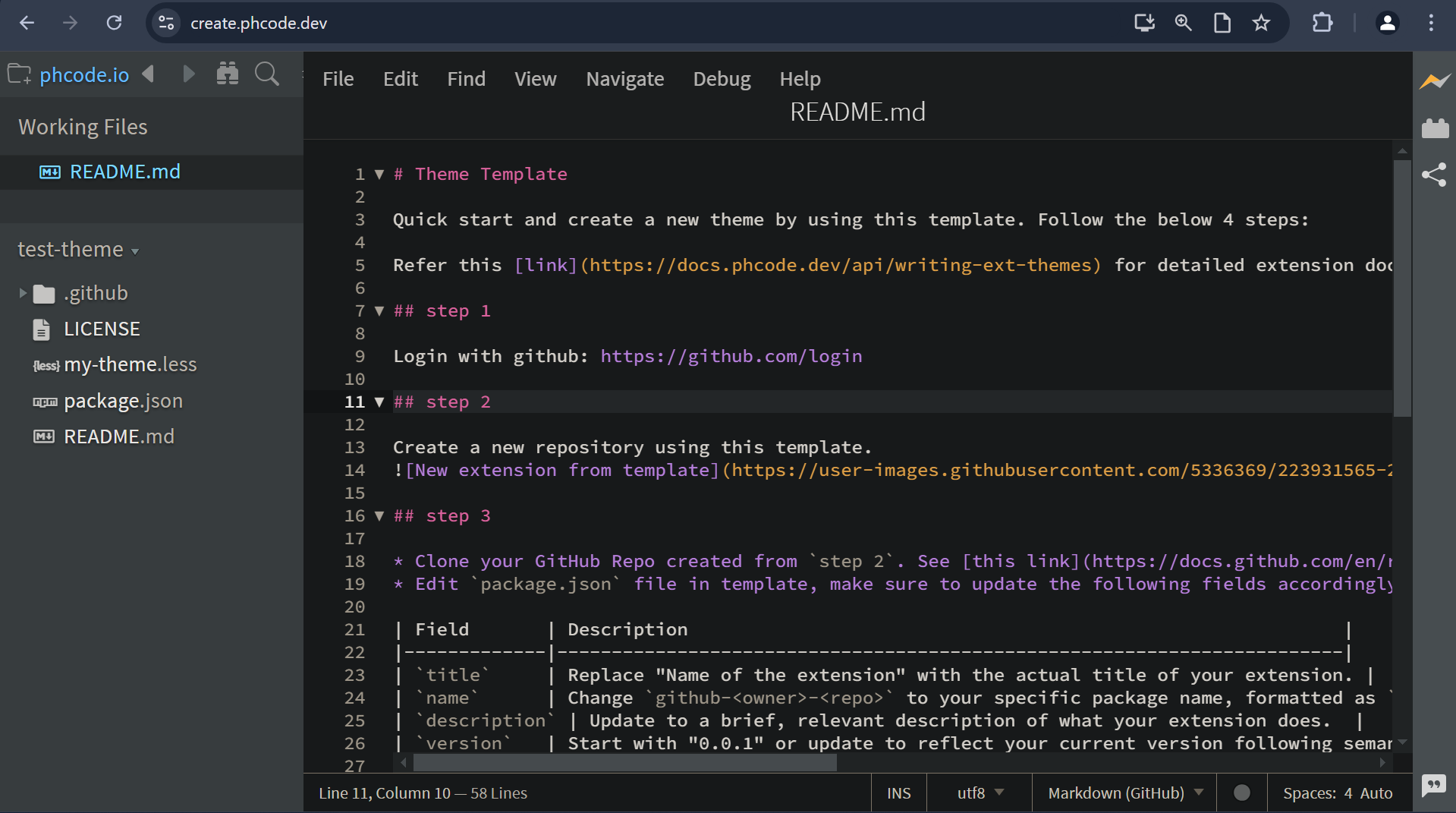
Task: Collapse the step 2 fold on line 11
Action: (379, 402)
